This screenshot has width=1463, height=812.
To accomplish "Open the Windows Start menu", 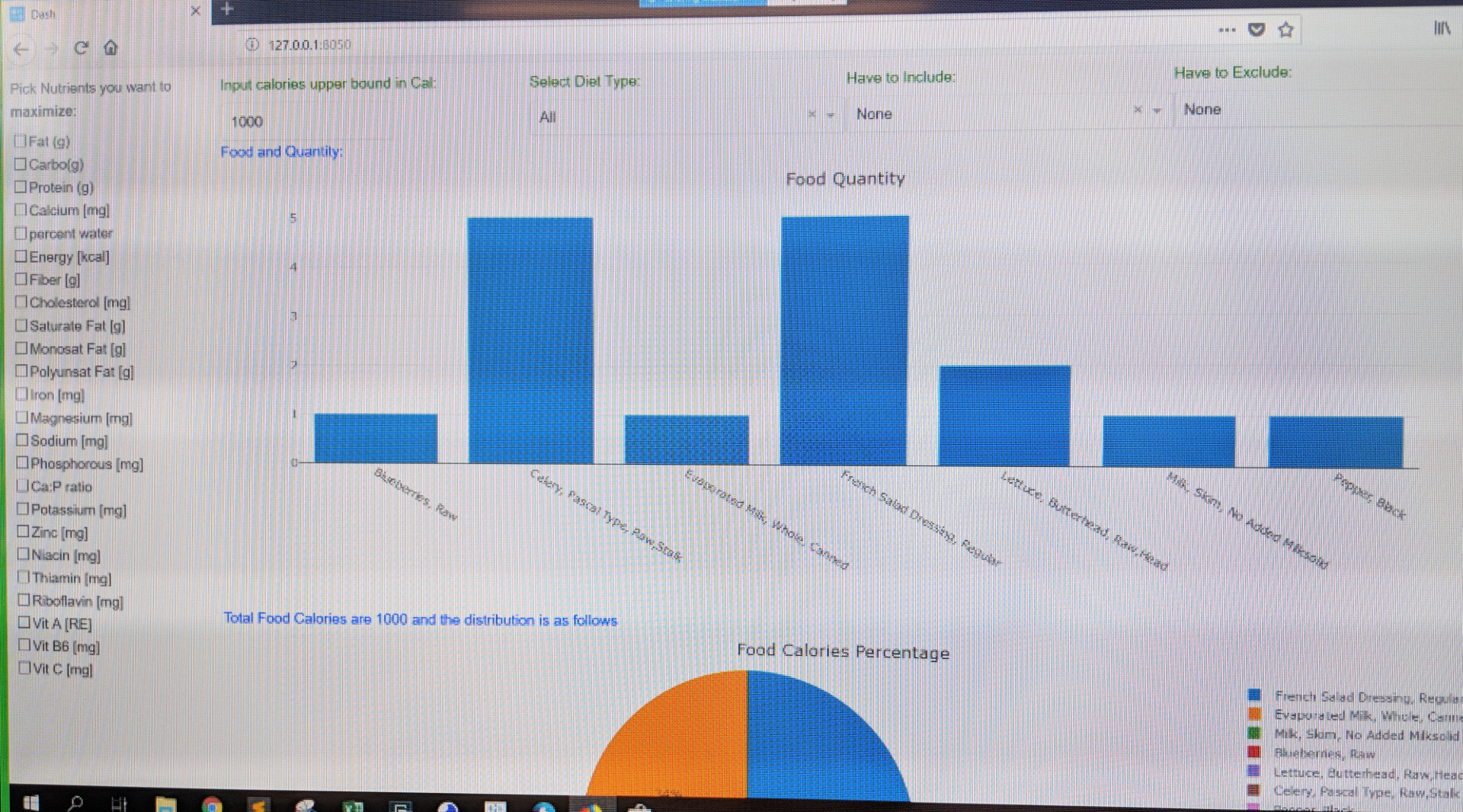I will 30,804.
